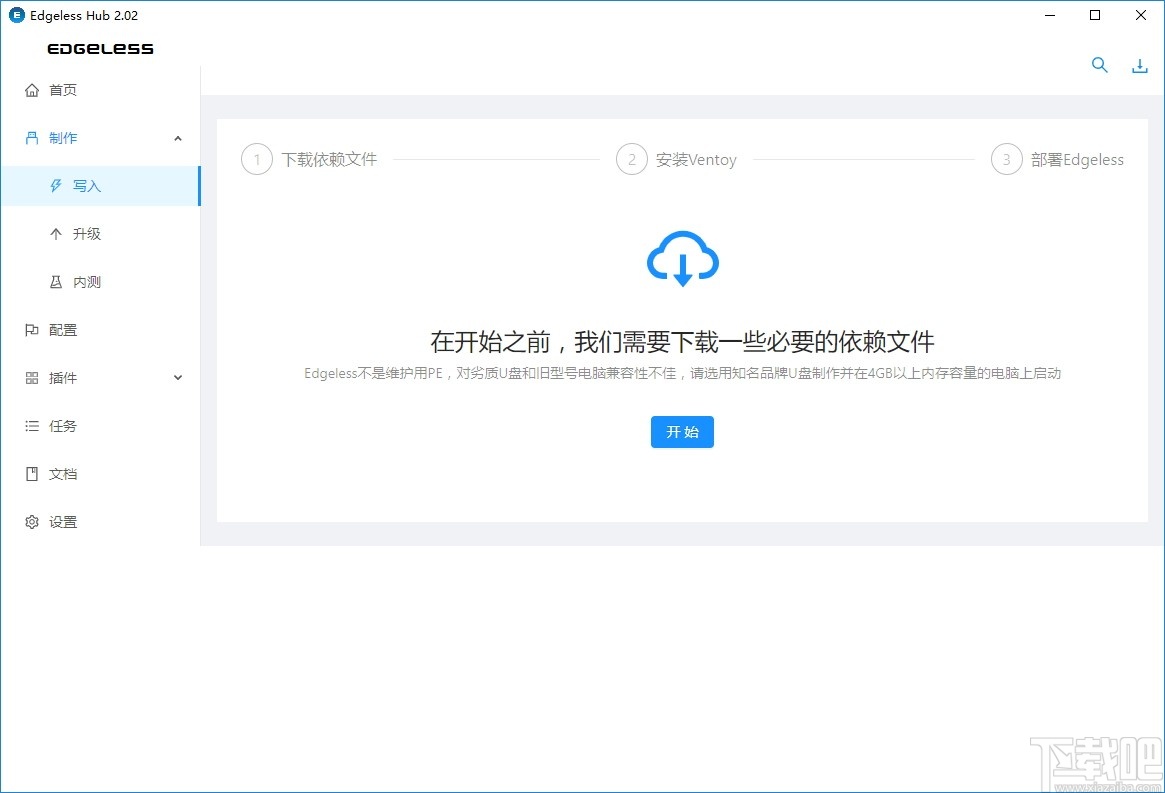Select step 3 部署Edgeless
This screenshot has width=1165, height=793.
point(1058,158)
